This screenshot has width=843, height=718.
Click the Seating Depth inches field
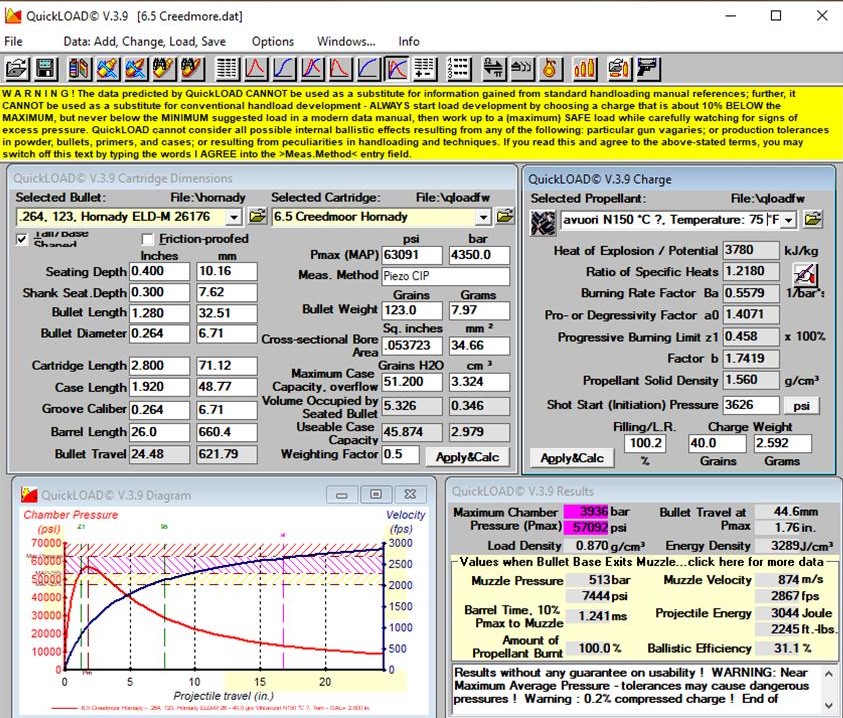pyautogui.click(x=160, y=271)
